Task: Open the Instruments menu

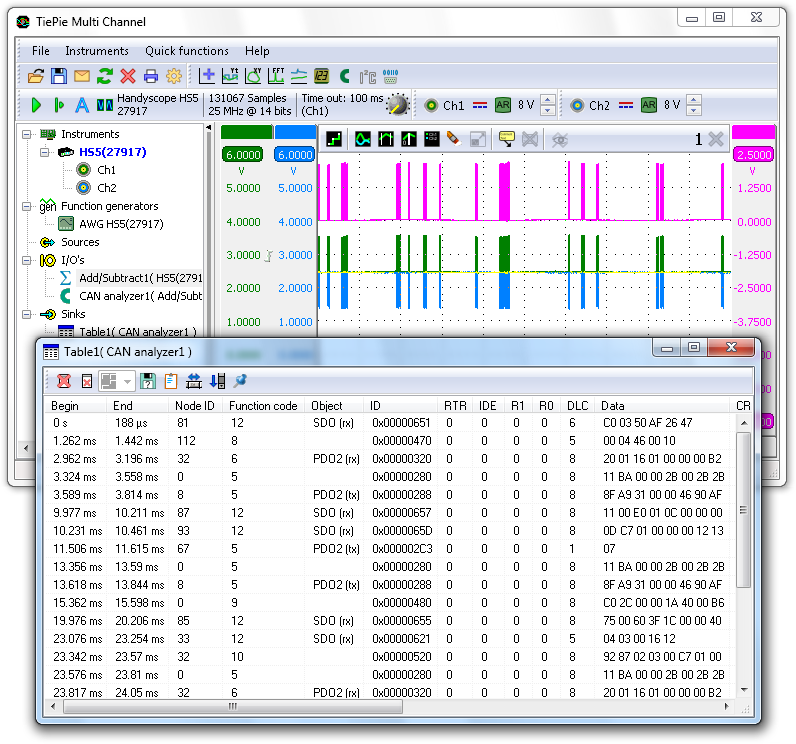Action: point(97,51)
